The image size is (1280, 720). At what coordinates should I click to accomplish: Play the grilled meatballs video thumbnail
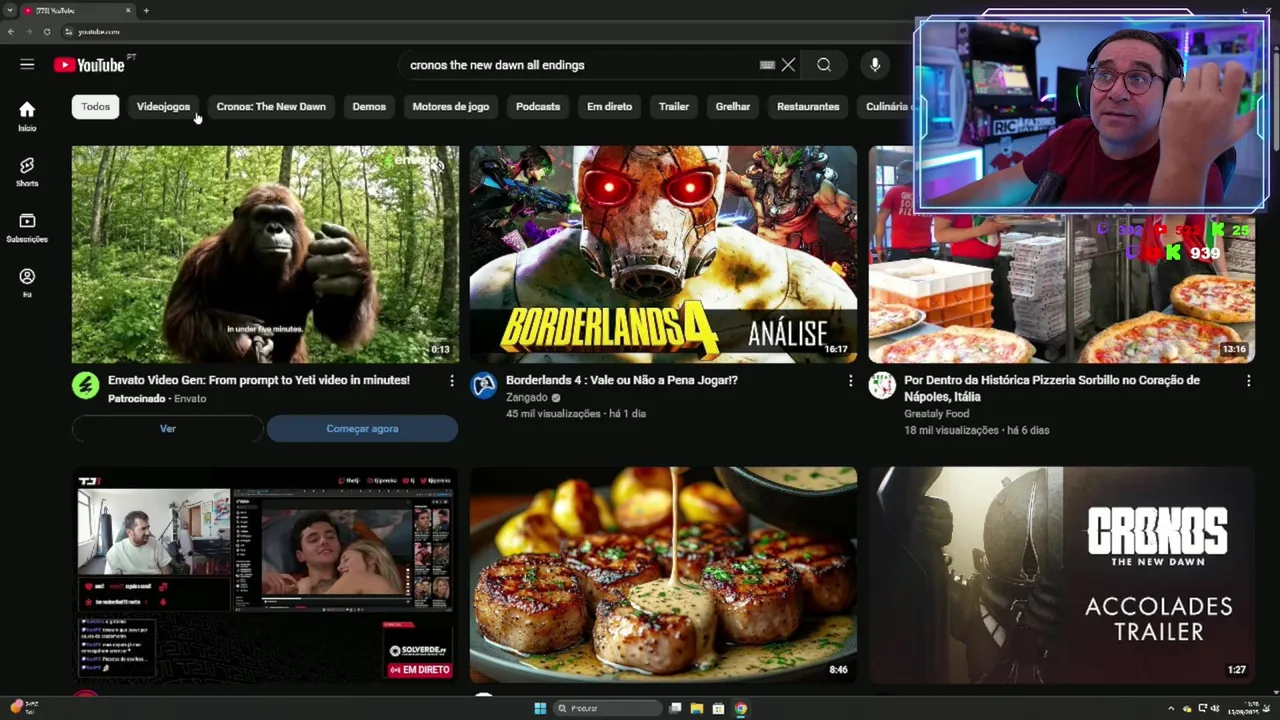coord(663,575)
